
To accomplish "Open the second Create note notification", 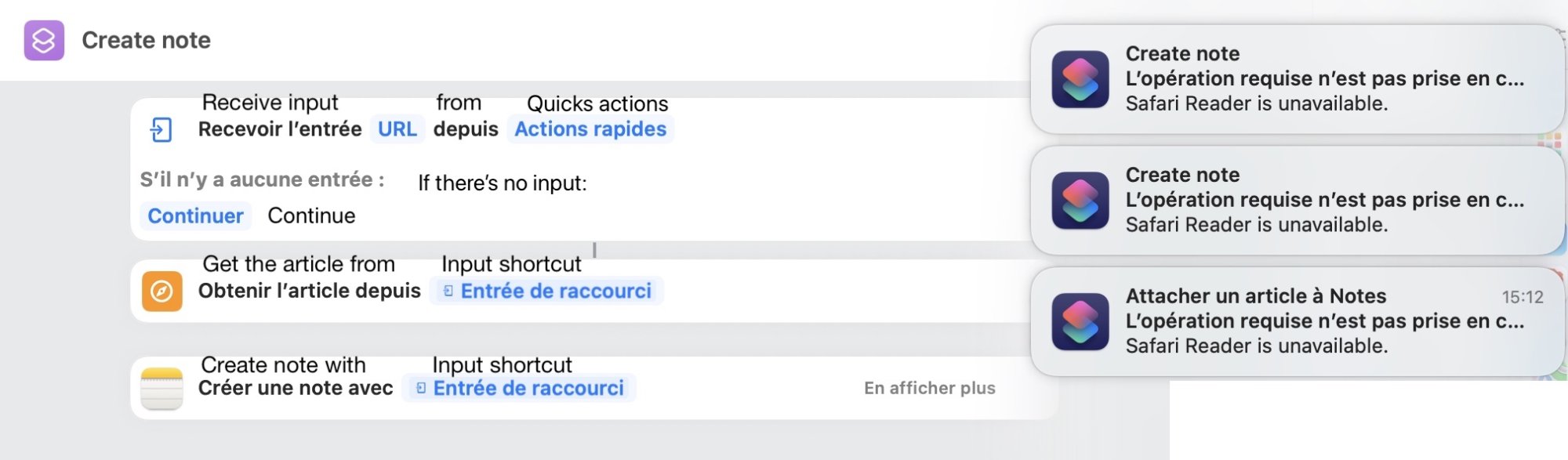I will [1298, 201].
